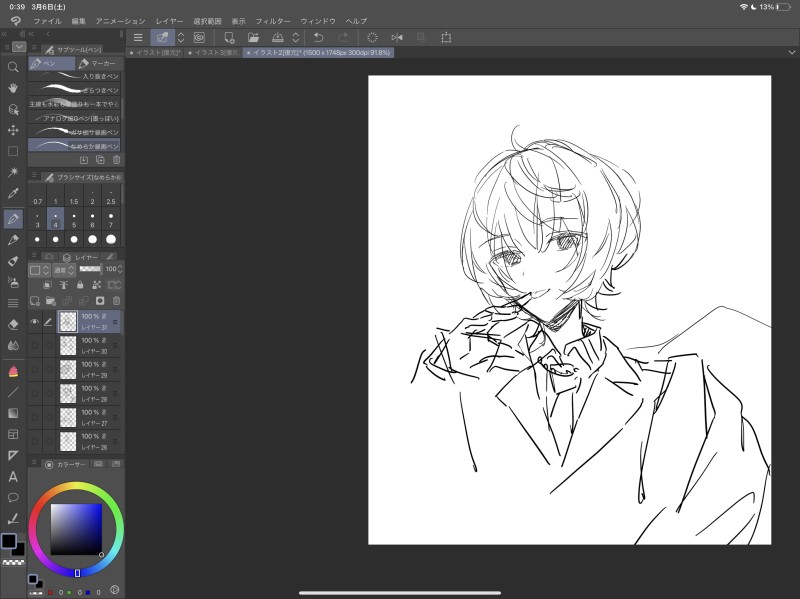Select the Hand move tool
This screenshot has width=800, height=599.
(x=13, y=88)
